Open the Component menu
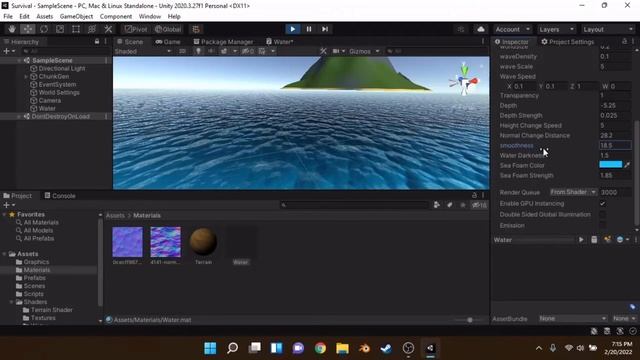 [116, 16]
